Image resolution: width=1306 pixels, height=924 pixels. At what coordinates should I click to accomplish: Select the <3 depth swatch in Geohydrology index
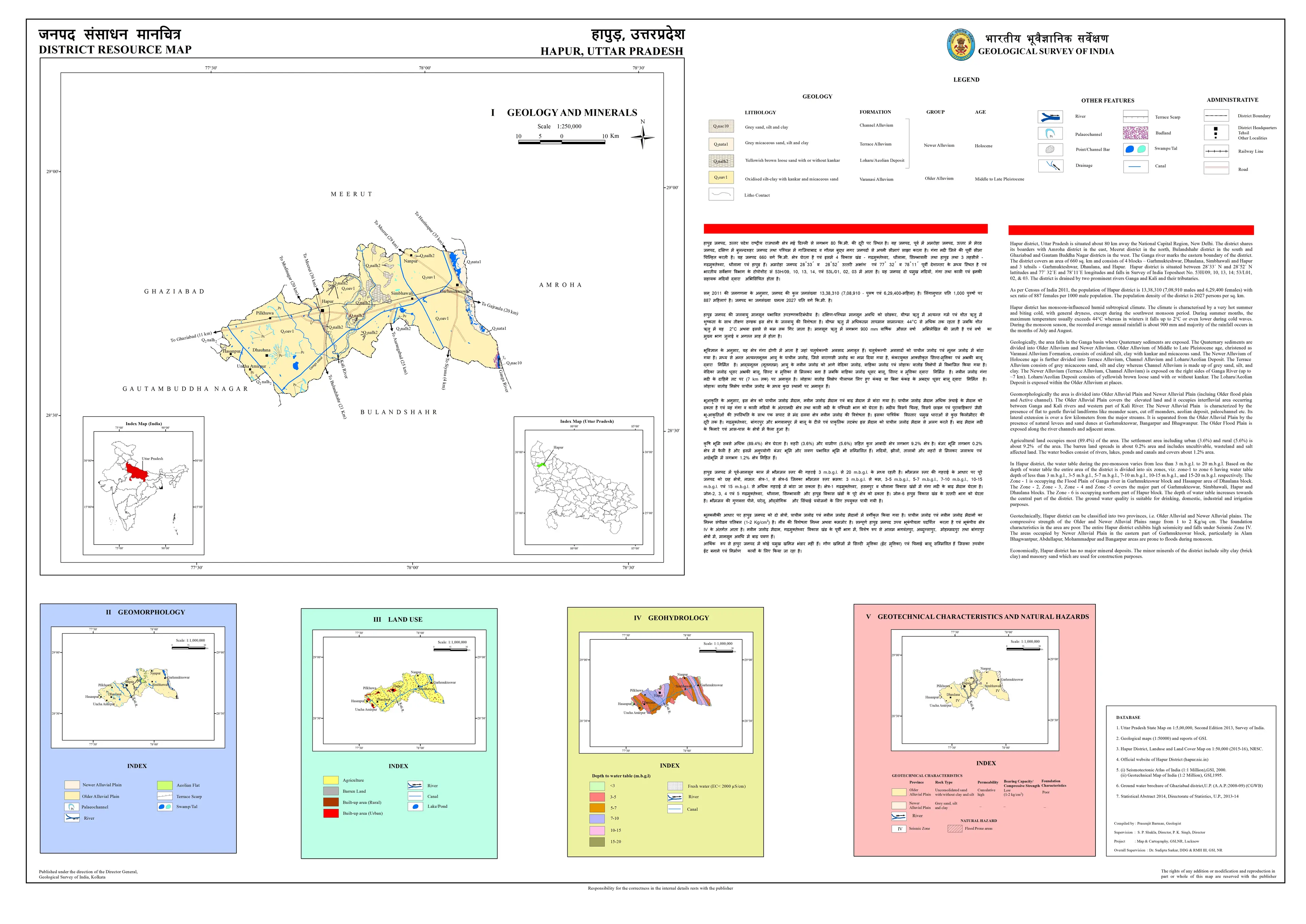[598, 786]
